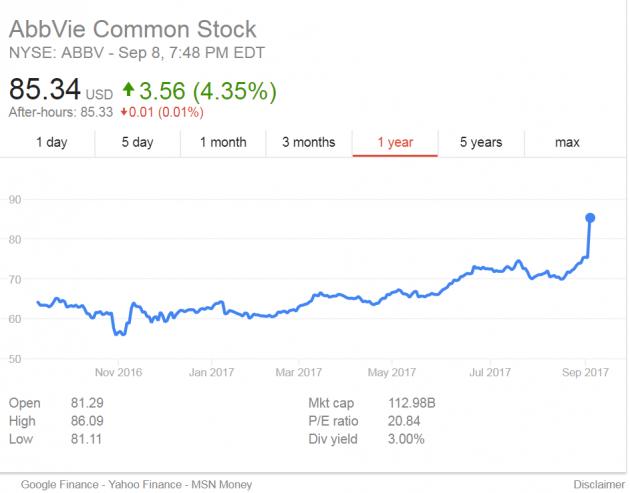The height and width of the screenshot is (493, 630).
Task: Show the 1 month chart tab
Action: point(223,142)
